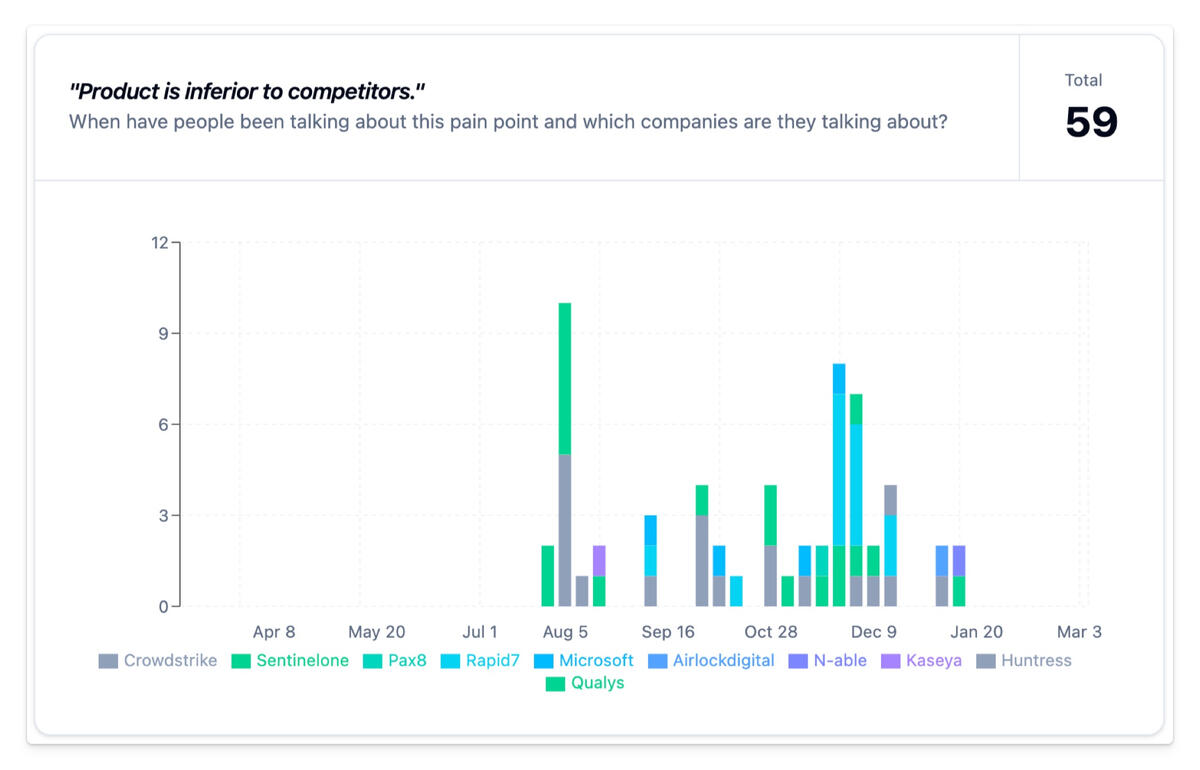Click the Total 59 count
Viewport: 1200px width, 770px height.
pyautogui.click(x=1091, y=122)
